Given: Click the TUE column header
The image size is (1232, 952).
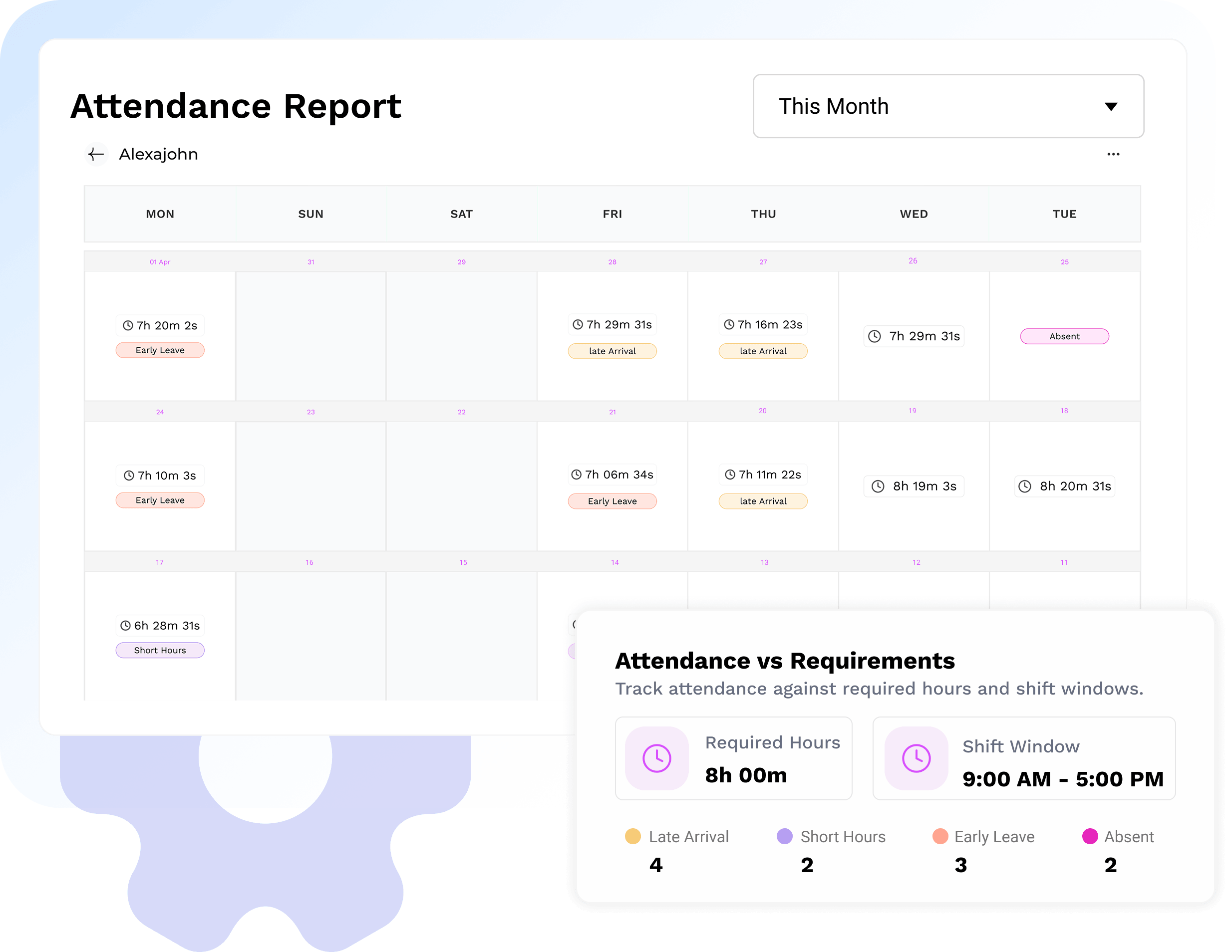Looking at the screenshot, I should tap(1064, 214).
